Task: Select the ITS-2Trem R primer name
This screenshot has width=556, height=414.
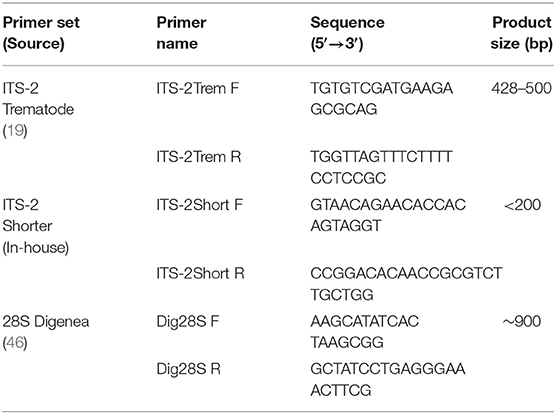Action: 199,157
